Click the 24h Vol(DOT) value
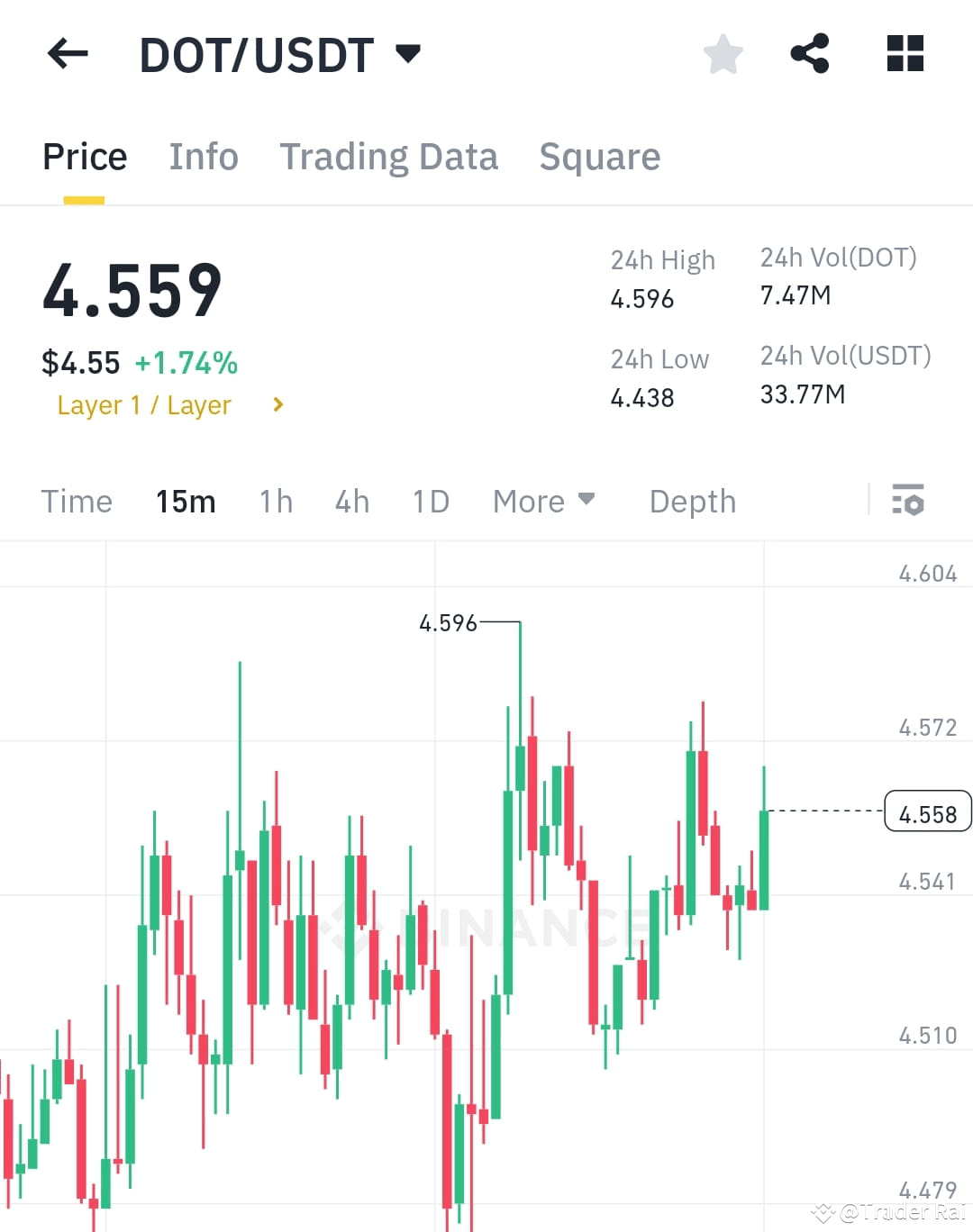The width and height of the screenshot is (973, 1232). [x=795, y=294]
